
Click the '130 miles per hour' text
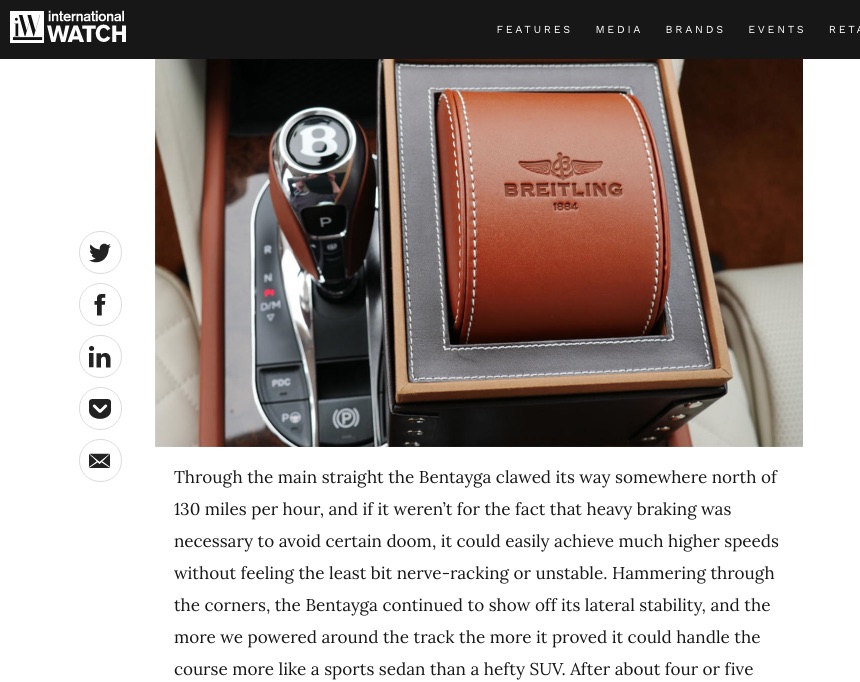pos(248,509)
